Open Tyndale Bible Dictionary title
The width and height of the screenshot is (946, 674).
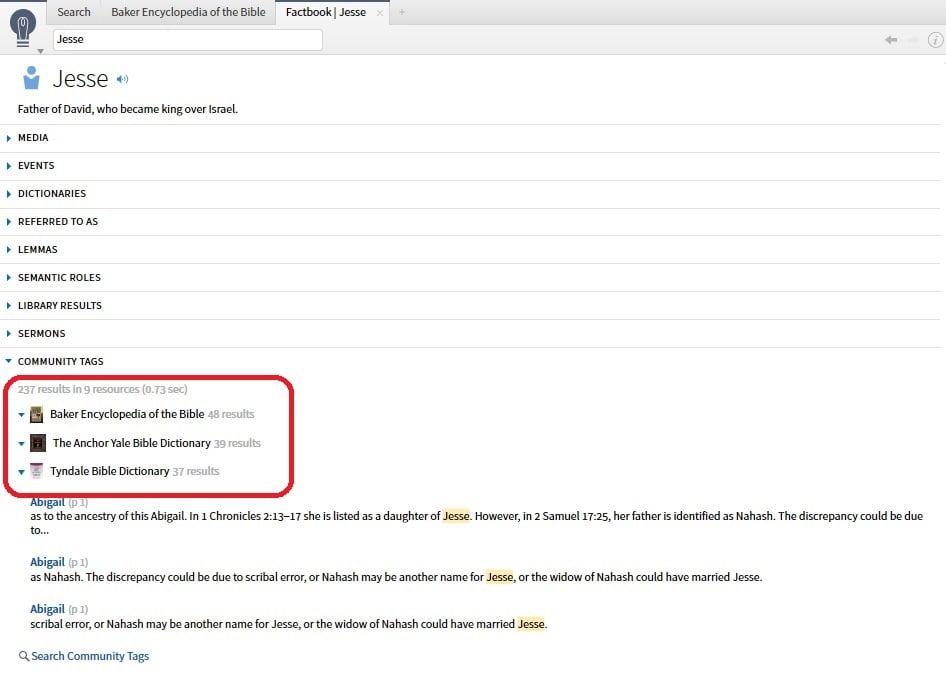[109, 471]
